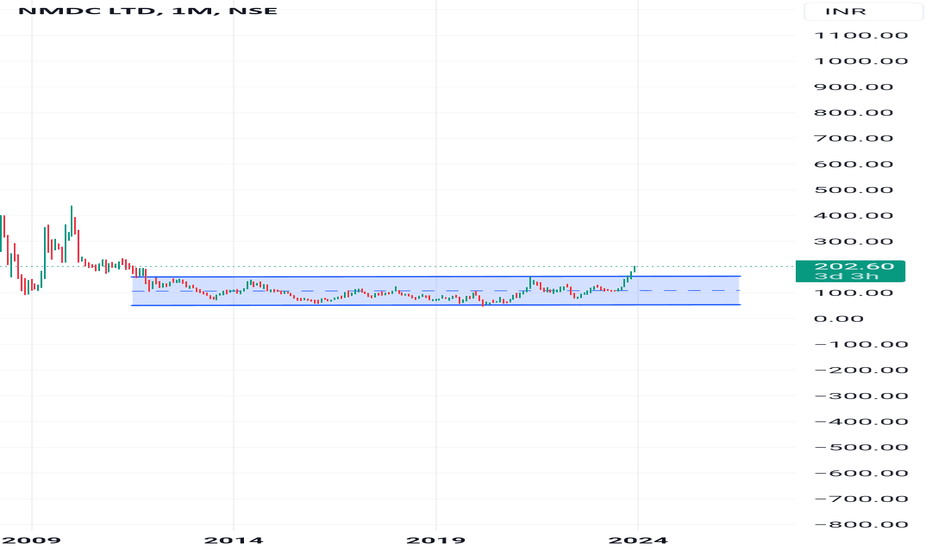Select the 202.60 current price label

854,266
